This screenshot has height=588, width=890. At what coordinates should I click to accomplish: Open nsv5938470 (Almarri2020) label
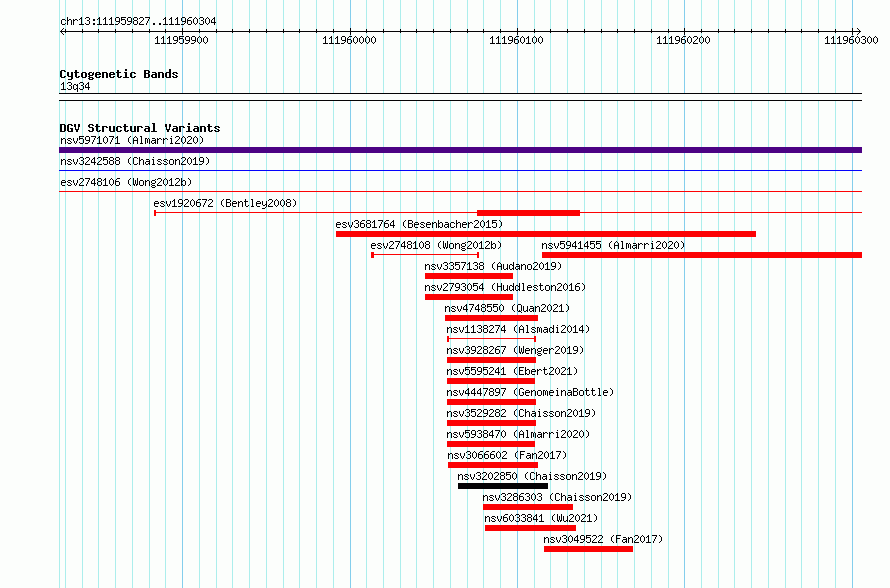518,434
